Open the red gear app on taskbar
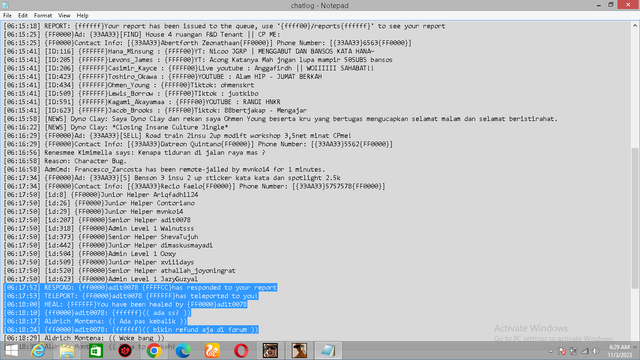Image resolution: width=640 pixels, height=360 pixels. tap(125, 351)
